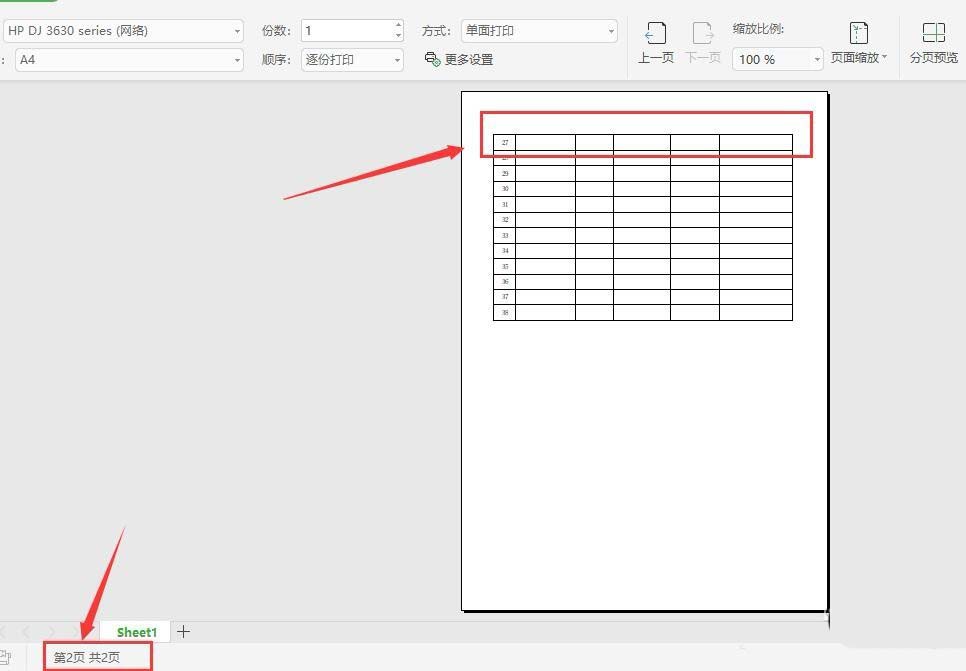Open page zoom (页面缩放) tool

pyautogui.click(x=858, y=44)
